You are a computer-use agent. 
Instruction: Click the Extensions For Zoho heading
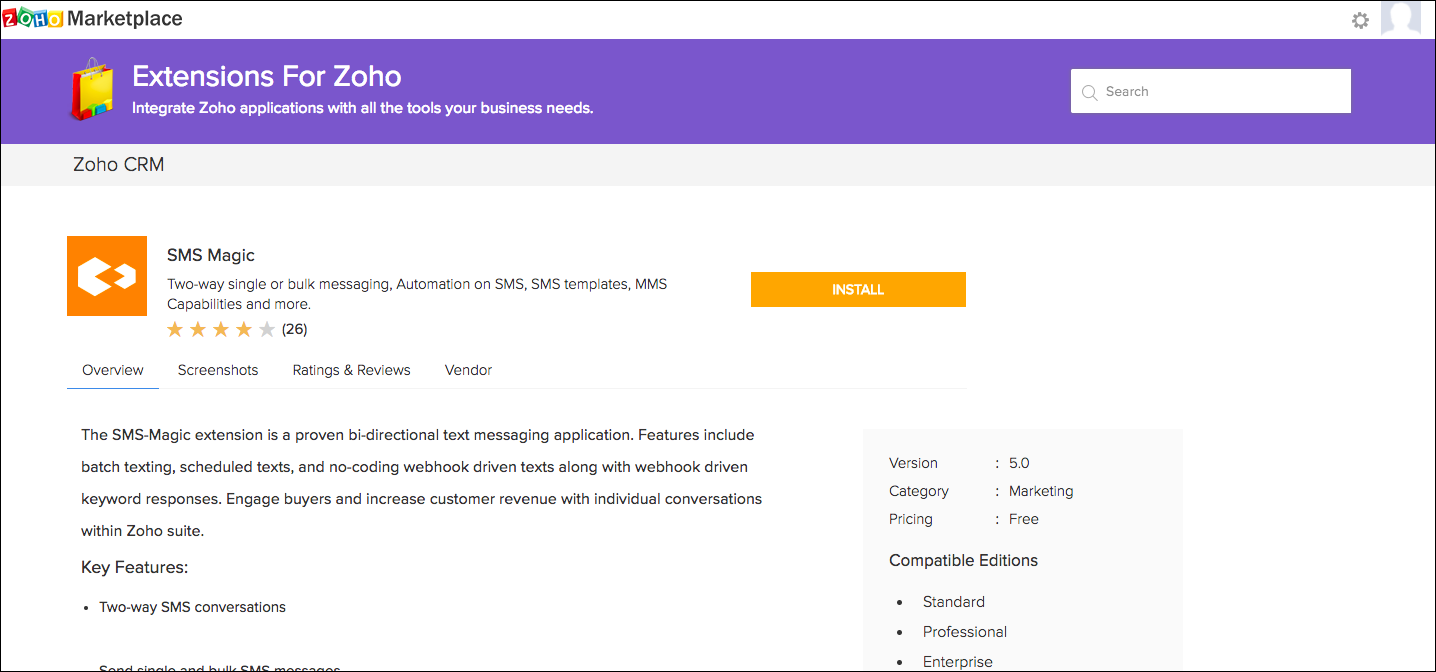pyautogui.click(x=267, y=76)
